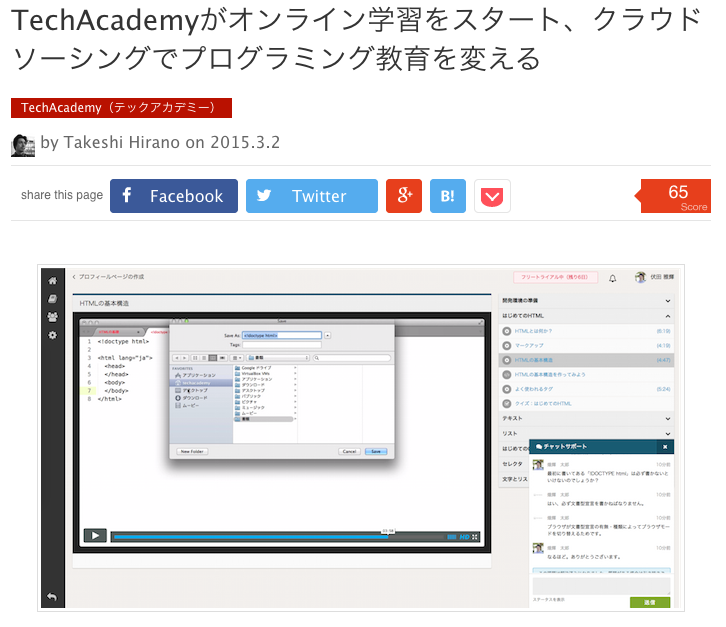
Task: Share article on Facebook
Action: click(174, 196)
